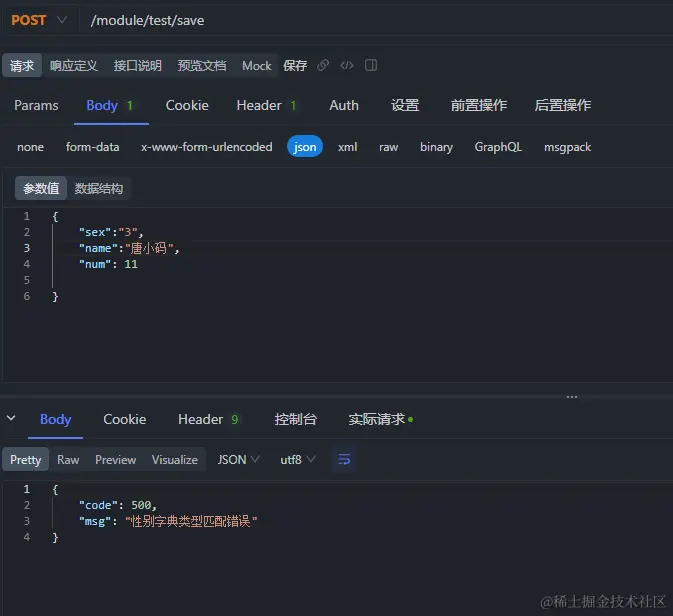Click the "name":"唐小码" line in editor

(129, 248)
